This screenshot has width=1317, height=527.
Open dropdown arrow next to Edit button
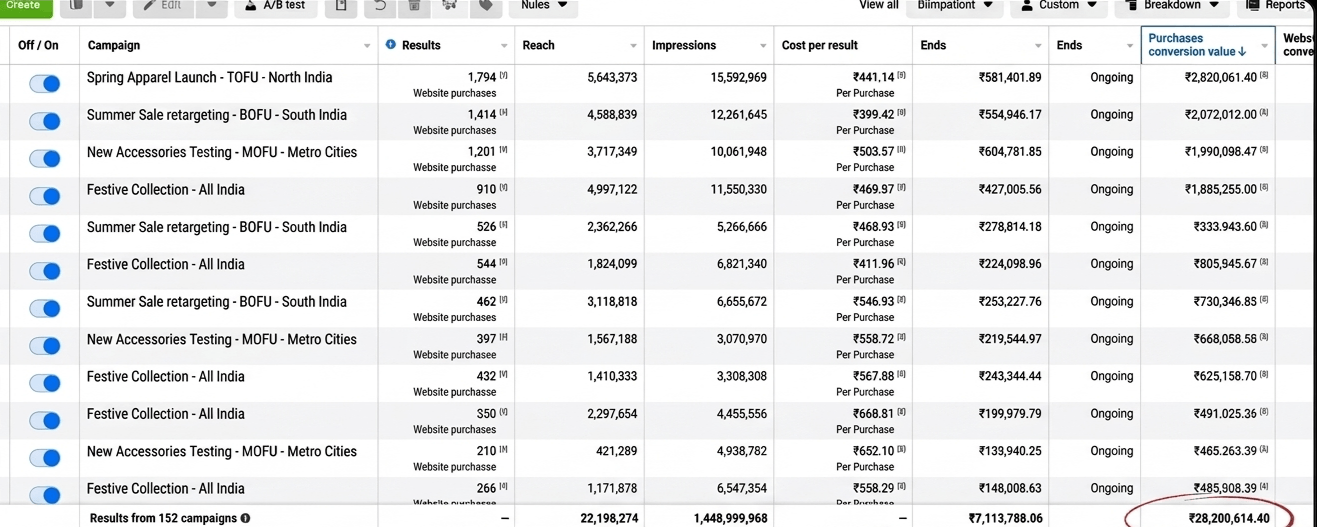(x=211, y=6)
